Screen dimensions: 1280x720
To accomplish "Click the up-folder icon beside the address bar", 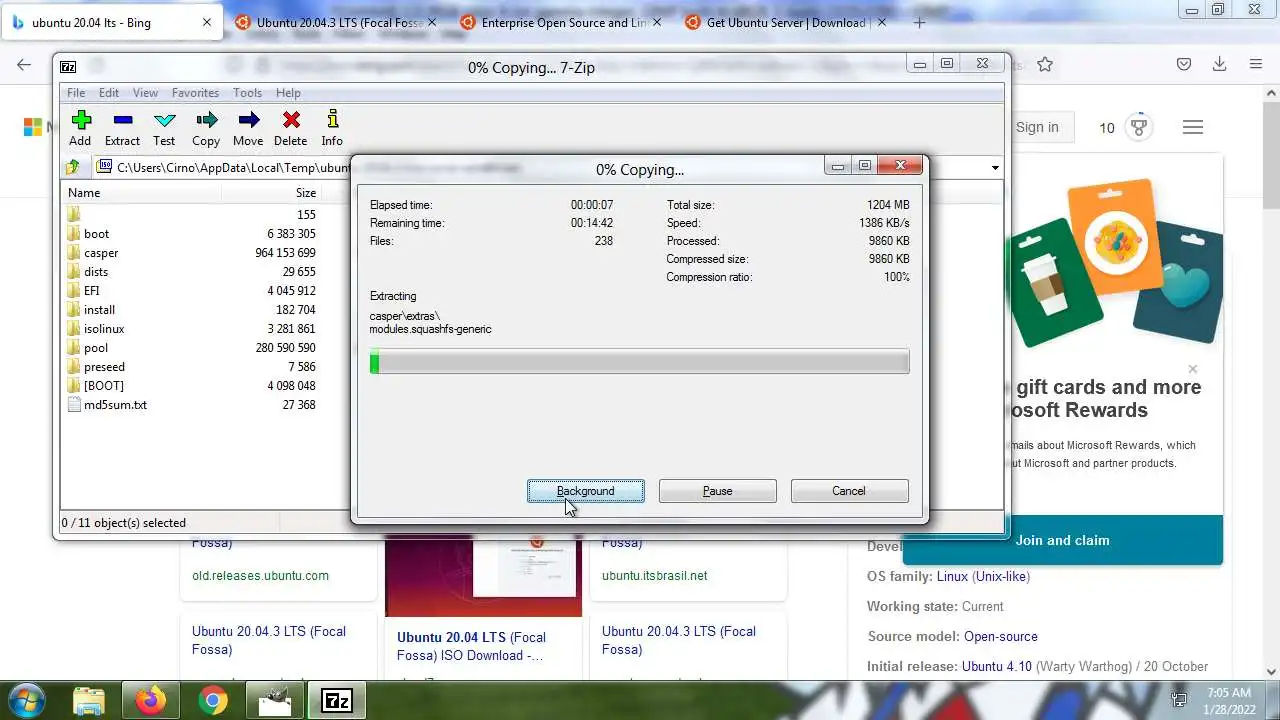I will coord(73,167).
